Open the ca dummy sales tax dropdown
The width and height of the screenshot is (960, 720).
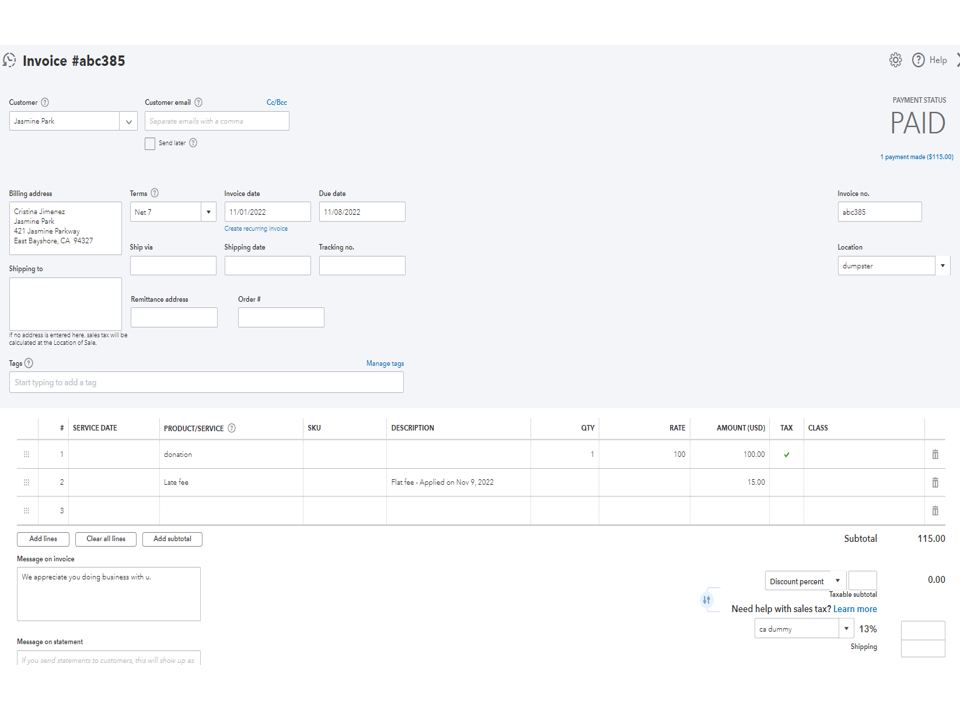(844, 628)
